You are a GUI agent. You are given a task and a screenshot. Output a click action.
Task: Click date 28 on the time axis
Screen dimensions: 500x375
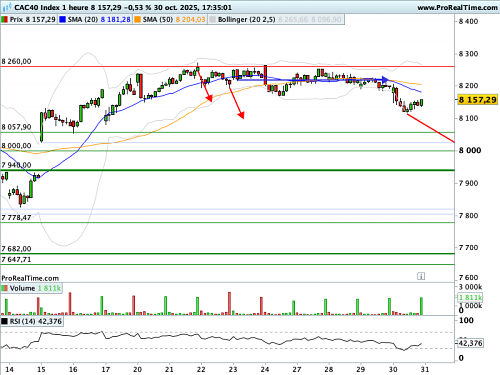point(329,369)
